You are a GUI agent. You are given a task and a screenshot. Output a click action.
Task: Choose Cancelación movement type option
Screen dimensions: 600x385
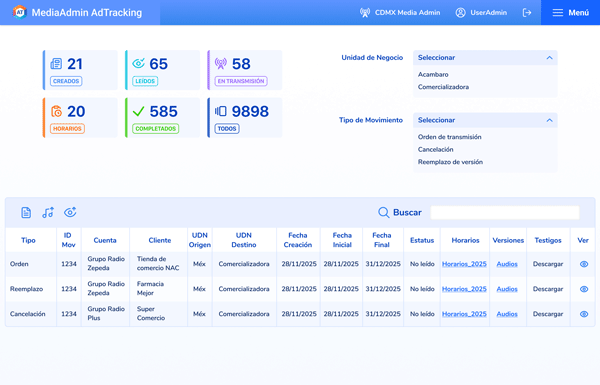tap(435, 150)
